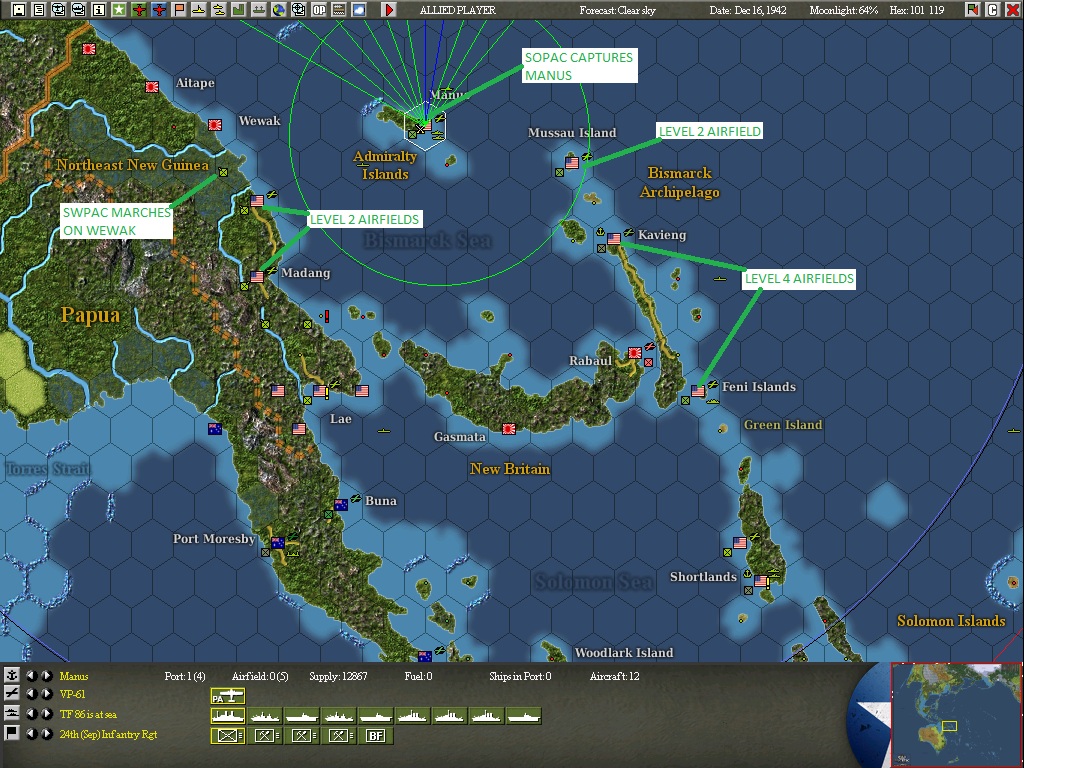Click the world minimap thumbnail
Viewport: 1078px width, 774px height.
click(x=956, y=715)
